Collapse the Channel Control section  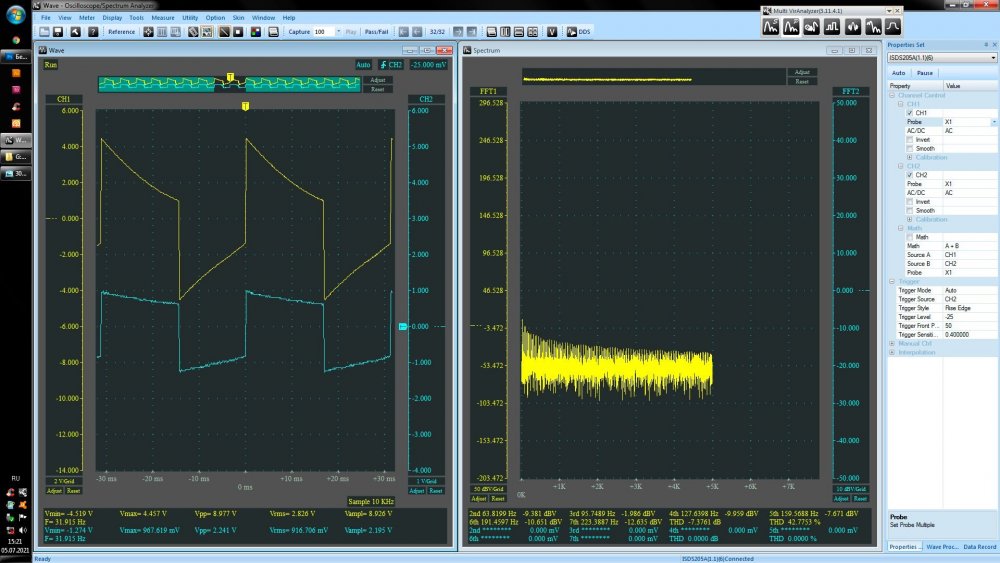pos(892,95)
